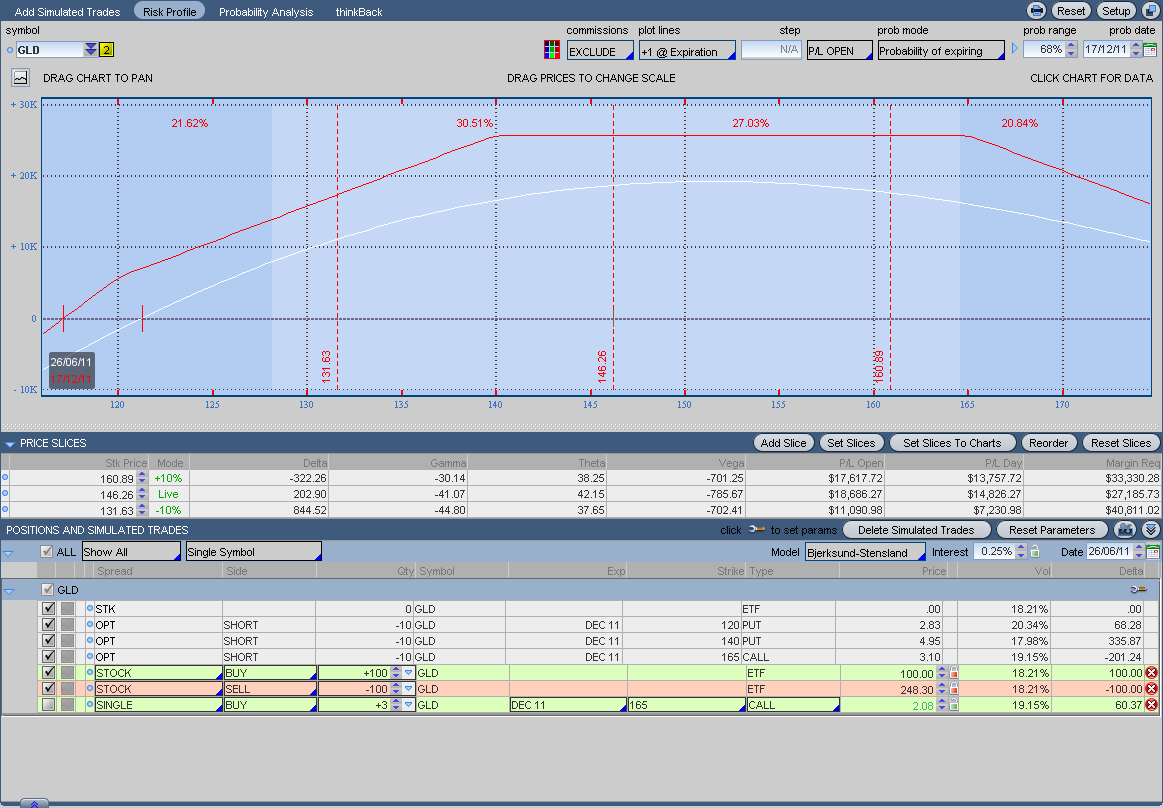
Task: Click the camera icon in positions header
Action: click(x=1127, y=529)
